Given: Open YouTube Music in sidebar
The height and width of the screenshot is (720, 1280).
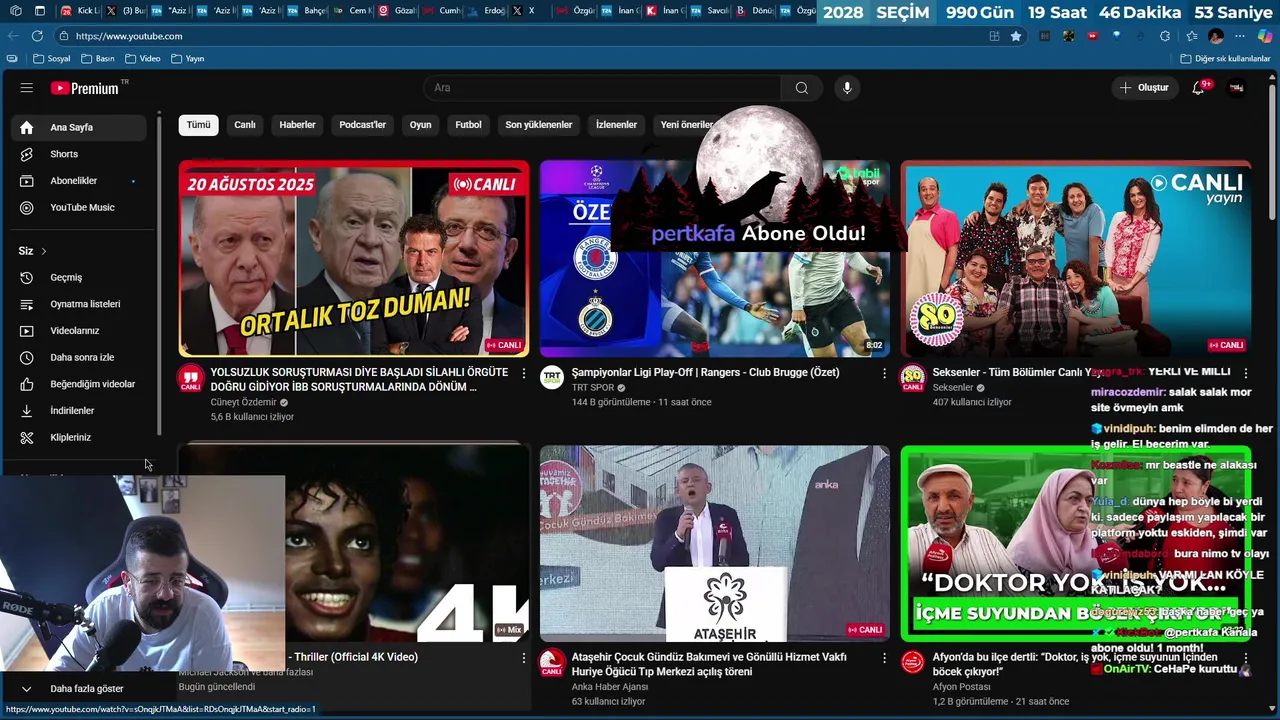Looking at the screenshot, I should click(x=79, y=207).
